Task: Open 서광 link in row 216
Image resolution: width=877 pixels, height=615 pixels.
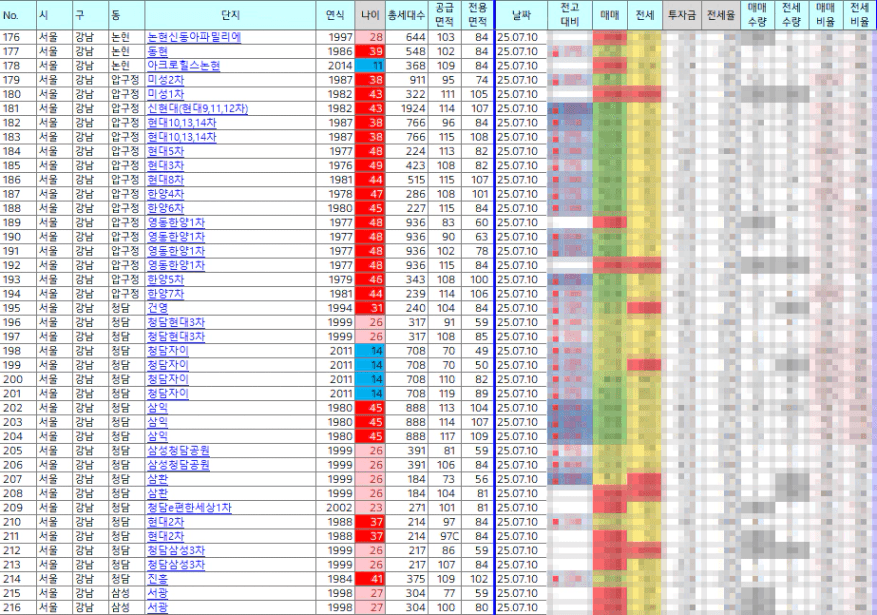Action: pos(157,608)
